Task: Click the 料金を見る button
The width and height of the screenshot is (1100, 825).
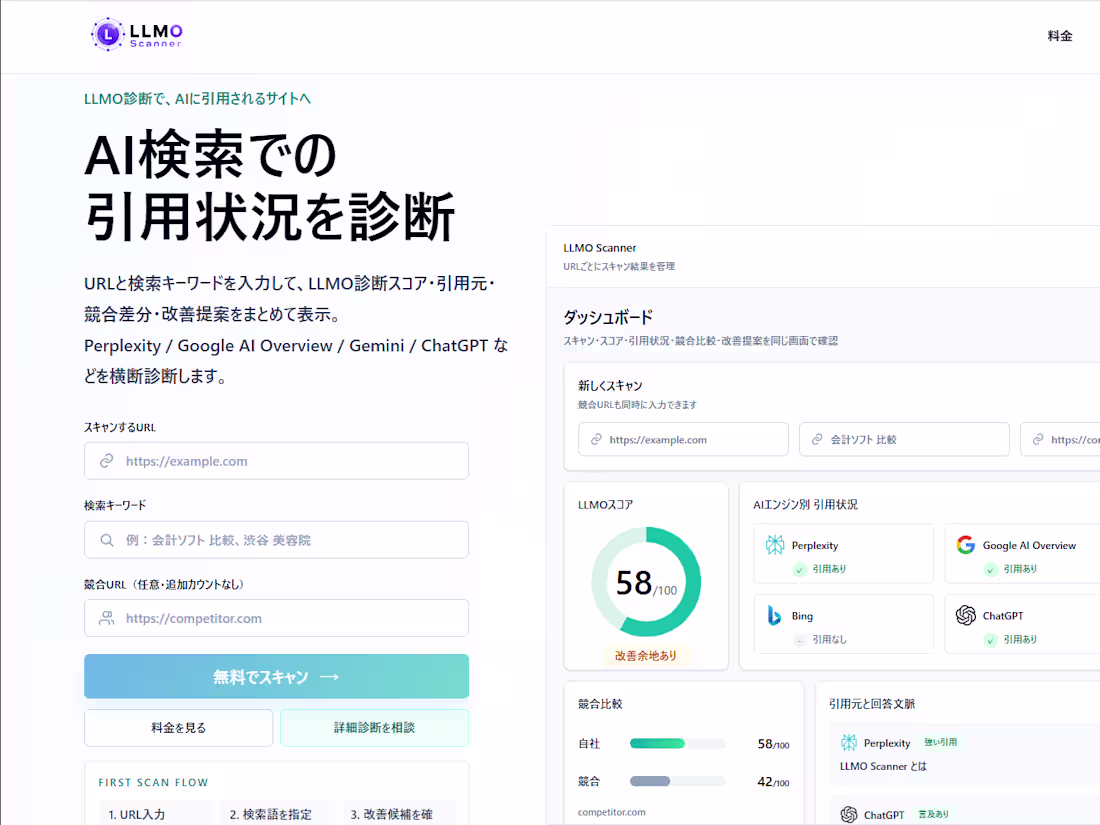Action: click(178, 727)
